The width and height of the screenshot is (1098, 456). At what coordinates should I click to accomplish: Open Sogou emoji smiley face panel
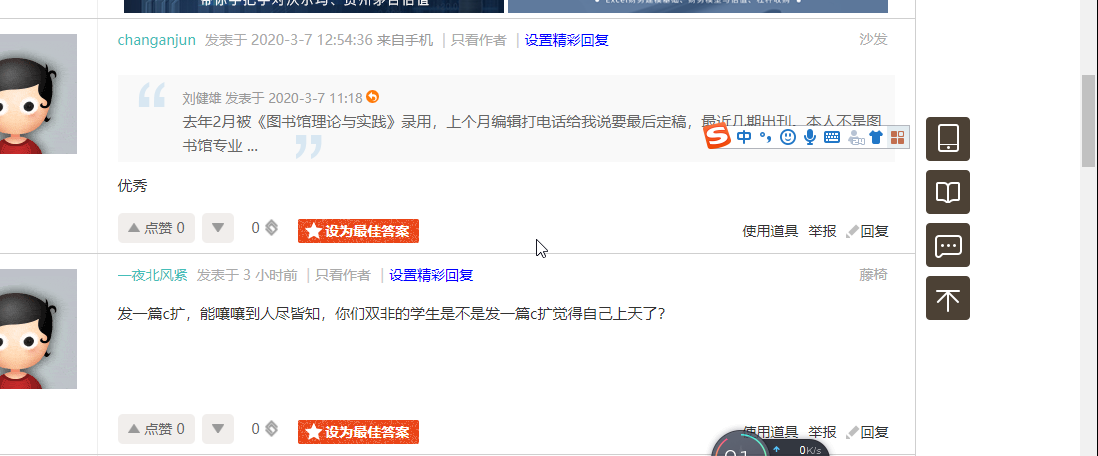(x=788, y=137)
